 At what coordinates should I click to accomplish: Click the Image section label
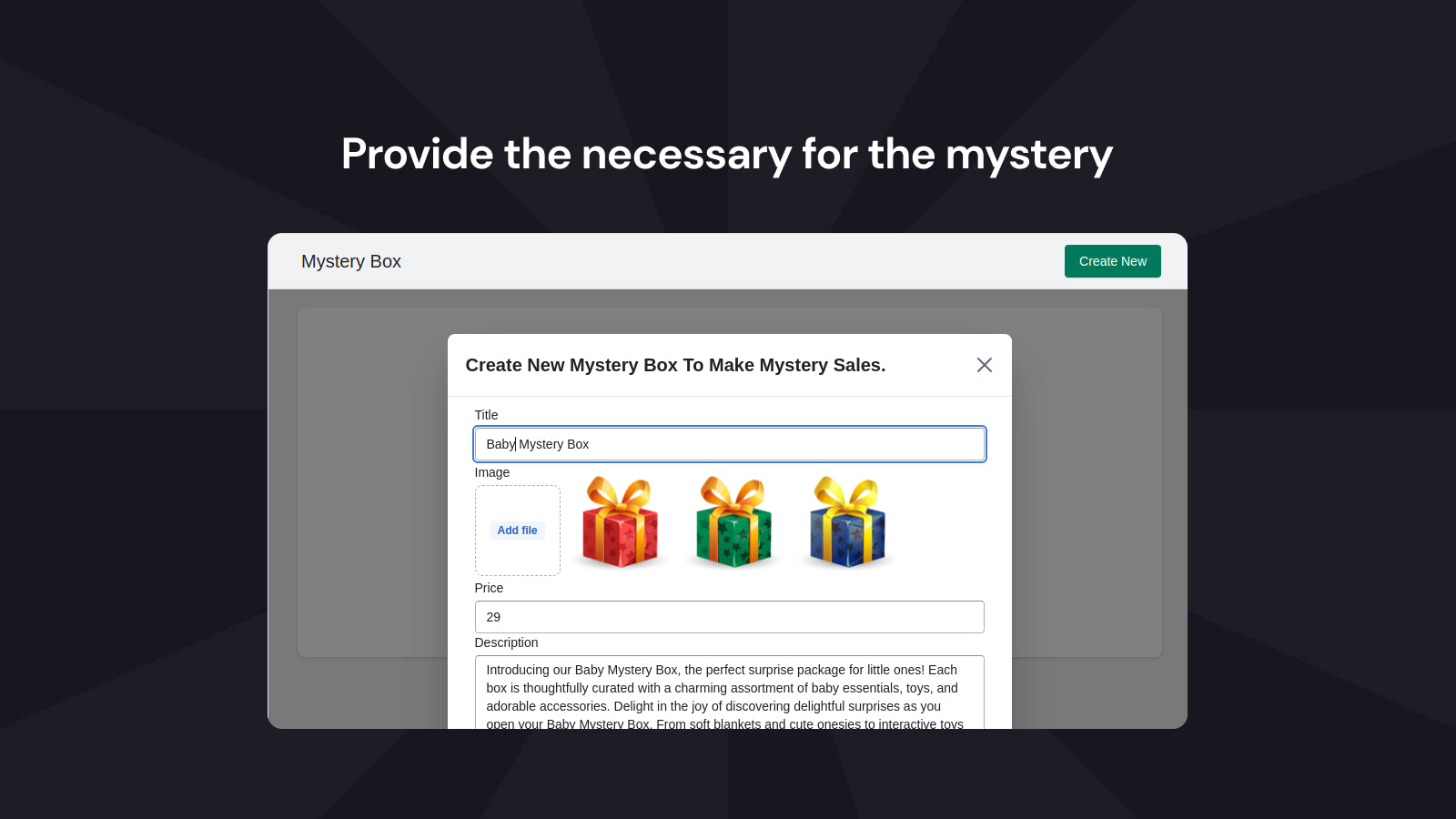tap(491, 472)
